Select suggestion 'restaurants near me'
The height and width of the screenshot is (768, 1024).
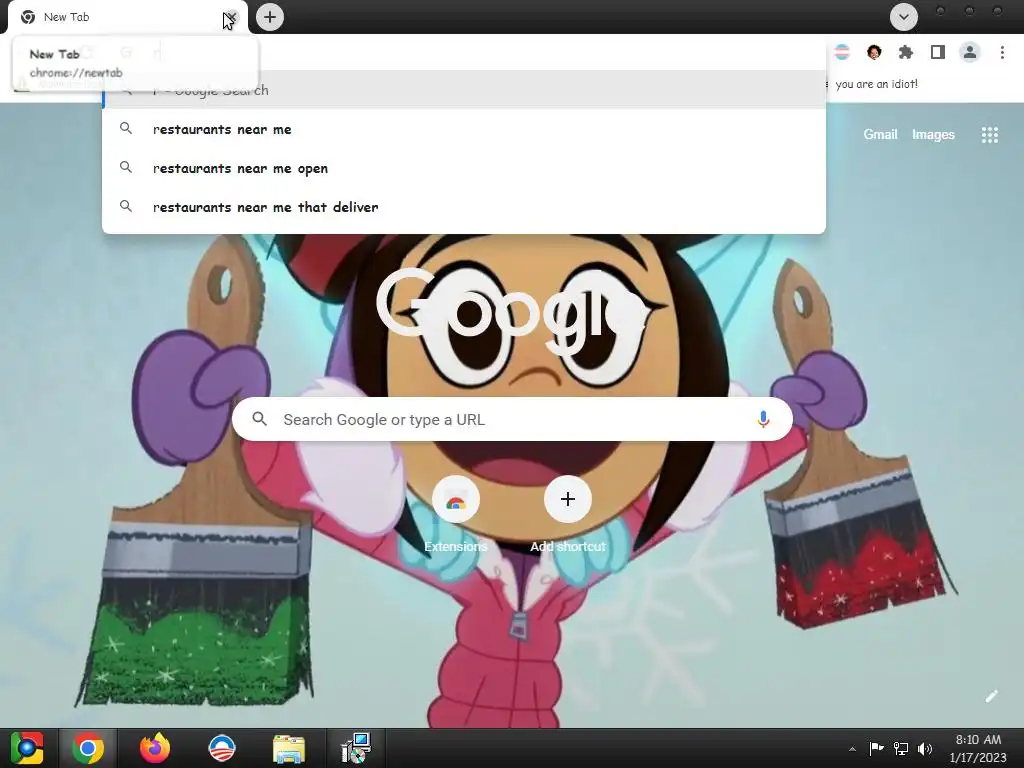pos(464,129)
